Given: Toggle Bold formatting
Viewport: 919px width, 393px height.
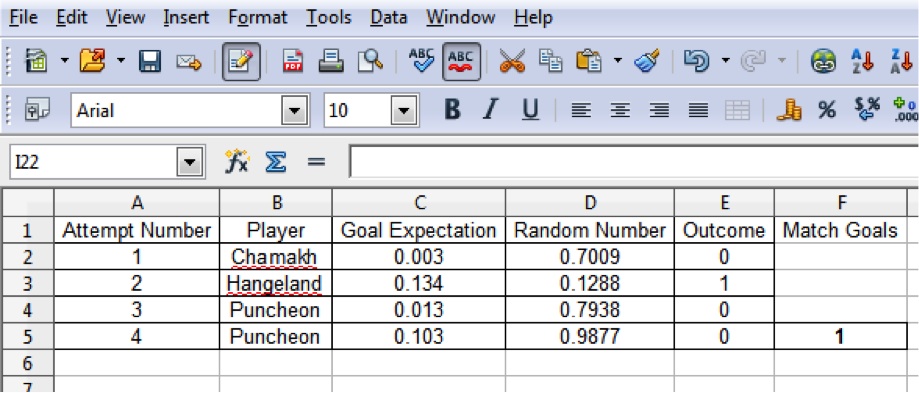Looking at the screenshot, I should pyautogui.click(x=452, y=110).
